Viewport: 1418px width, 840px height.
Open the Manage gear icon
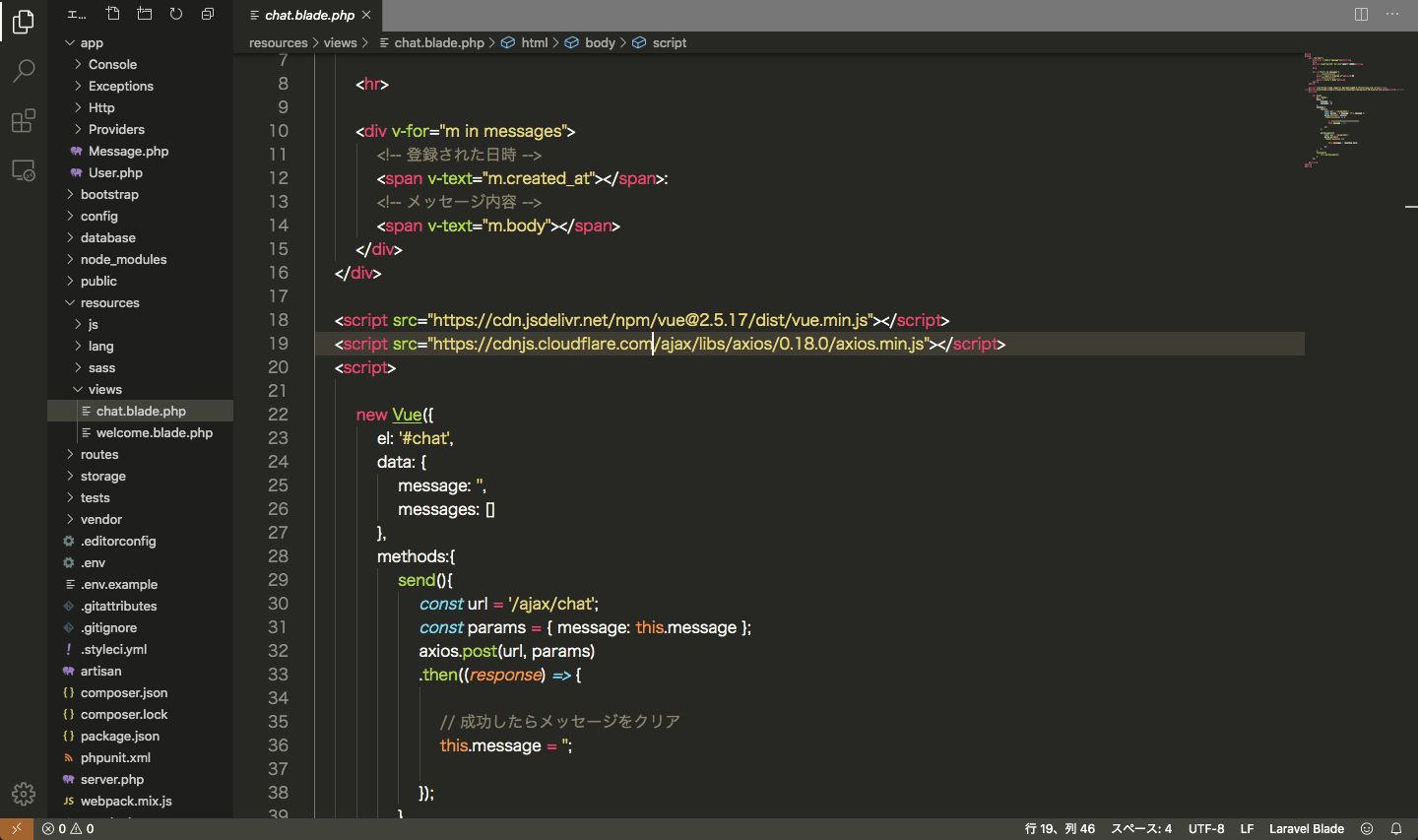[x=24, y=793]
